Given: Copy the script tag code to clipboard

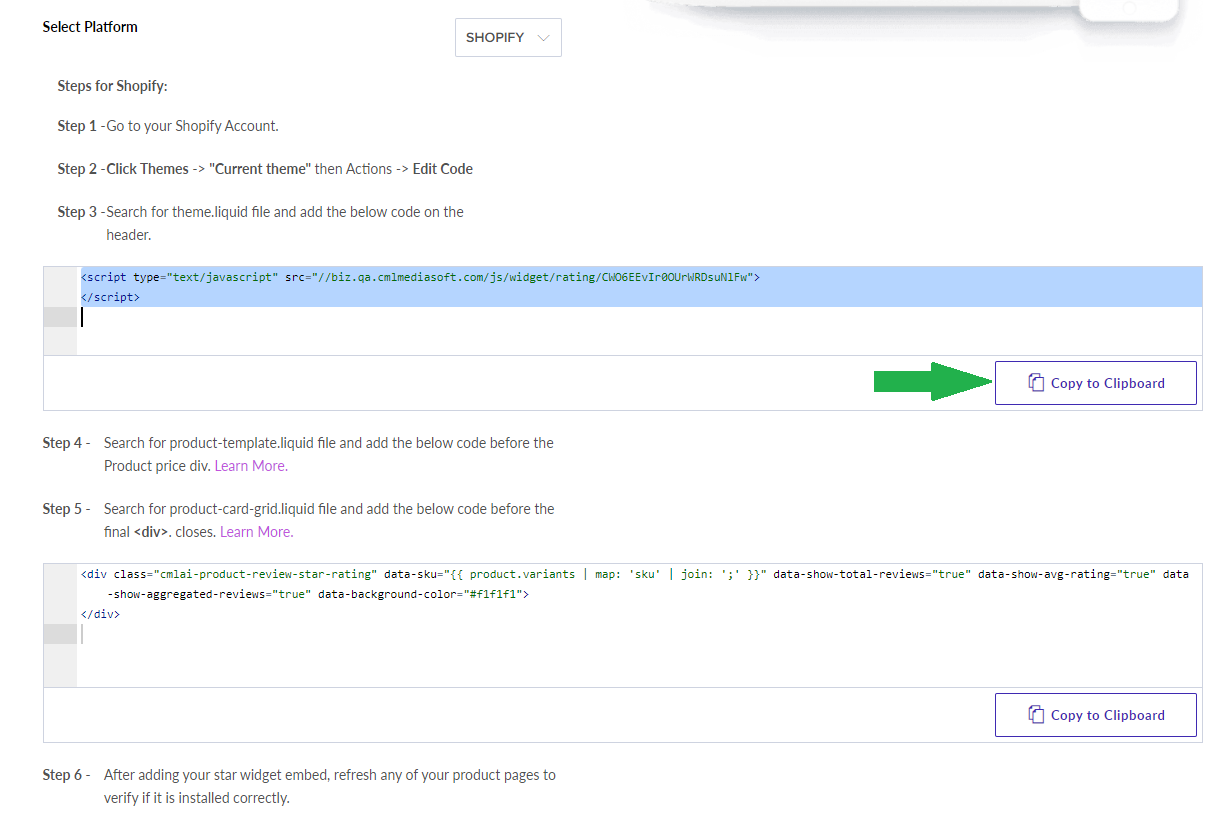Looking at the screenshot, I should (1095, 383).
